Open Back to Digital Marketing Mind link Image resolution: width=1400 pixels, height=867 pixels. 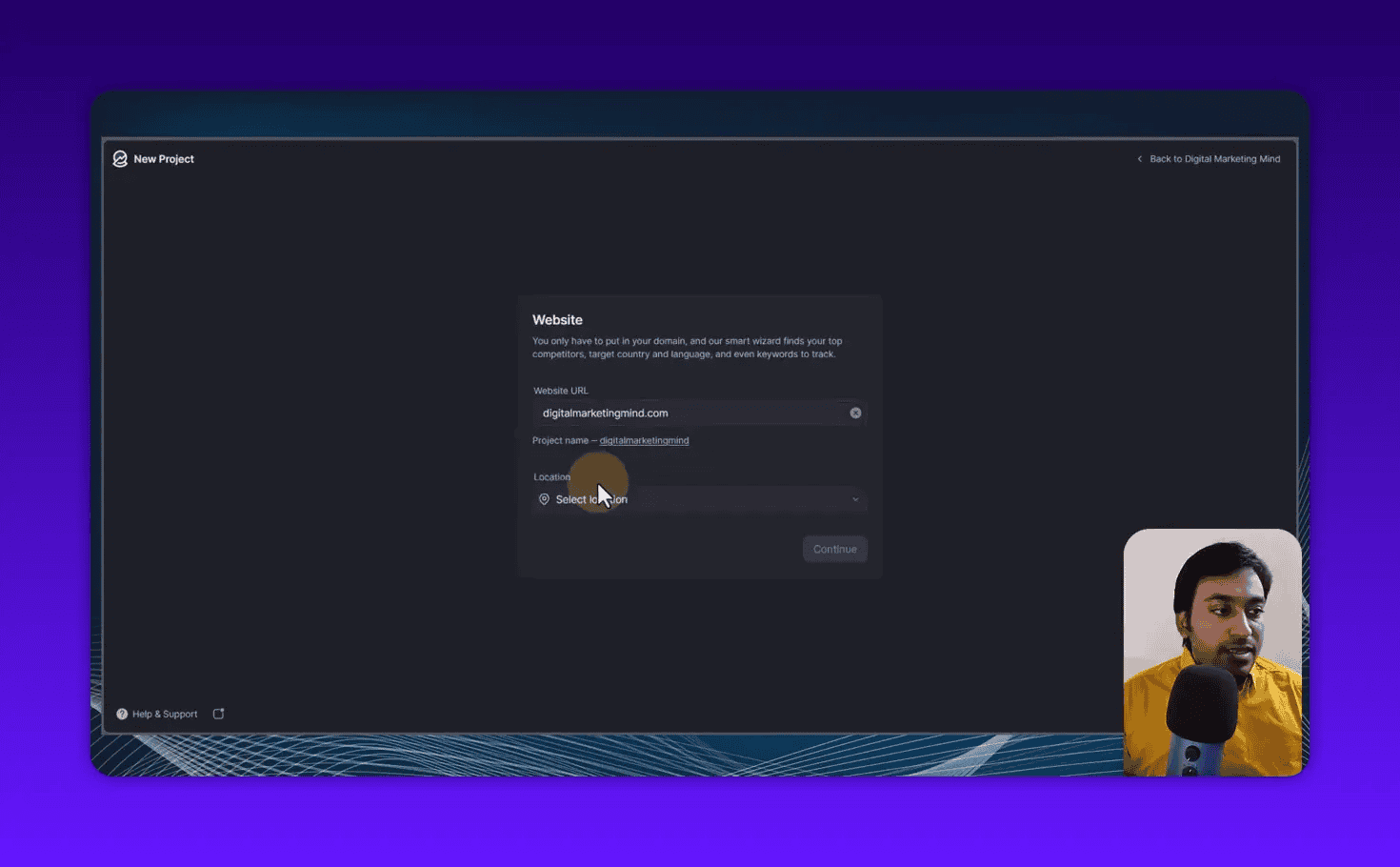click(x=1214, y=158)
